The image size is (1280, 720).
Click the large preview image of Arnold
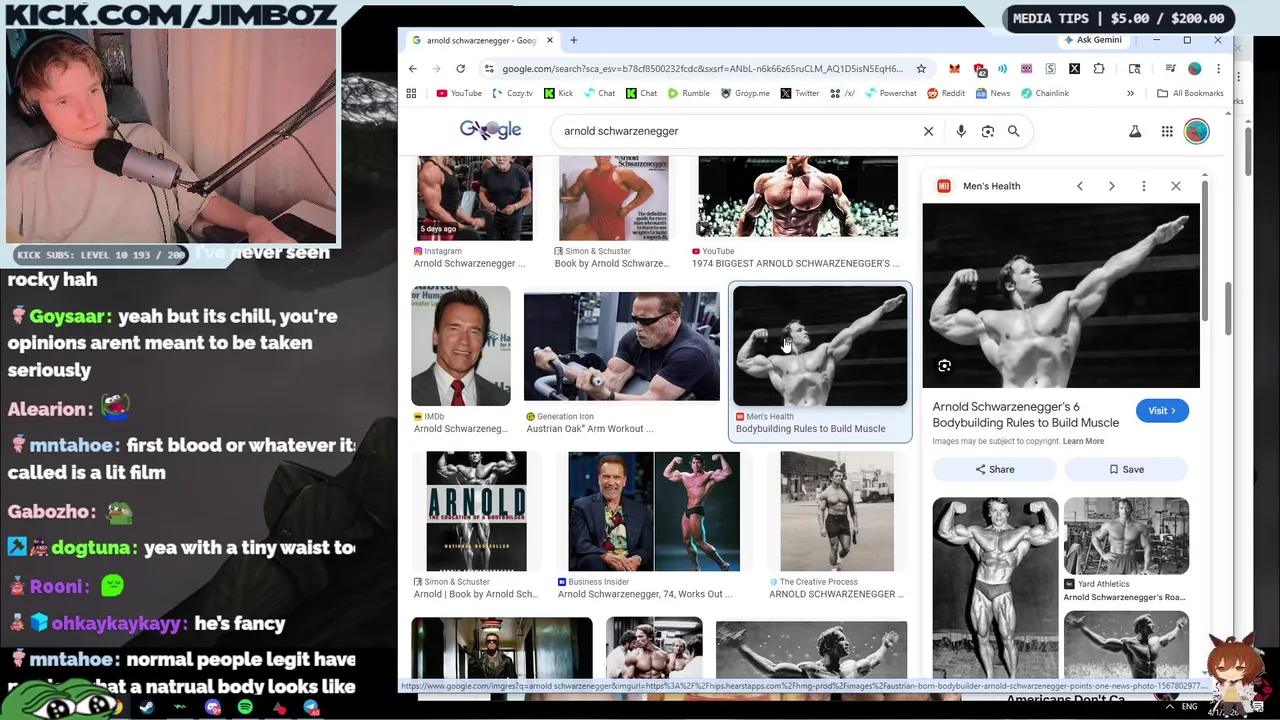[x=1061, y=296]
